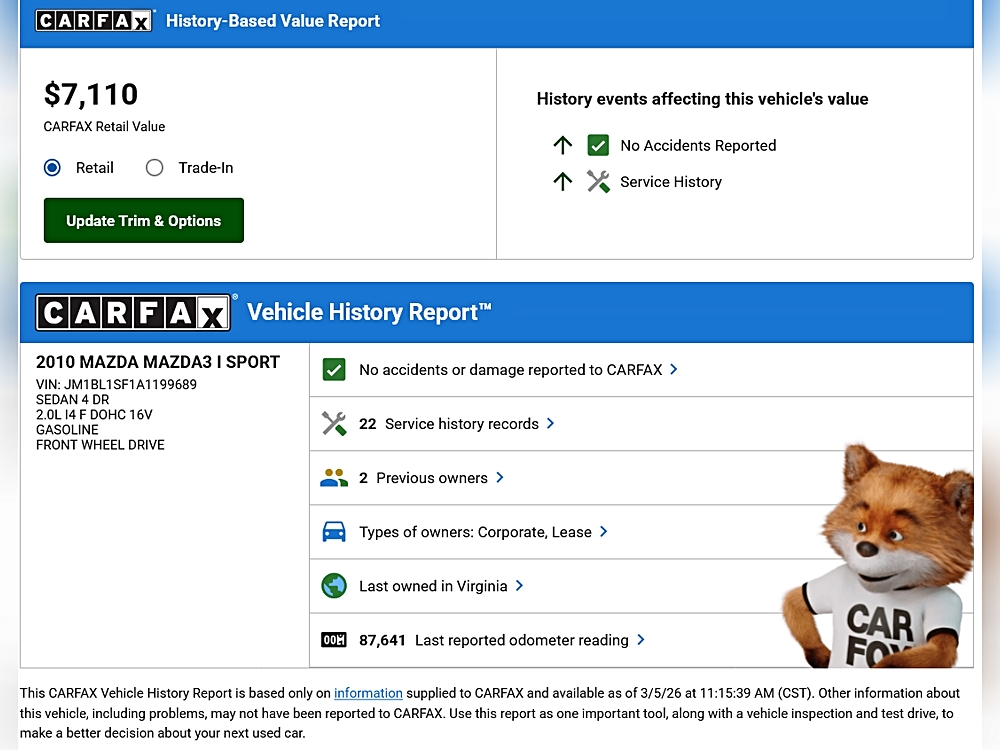Open the Previous owners section

tap(431, 478)
